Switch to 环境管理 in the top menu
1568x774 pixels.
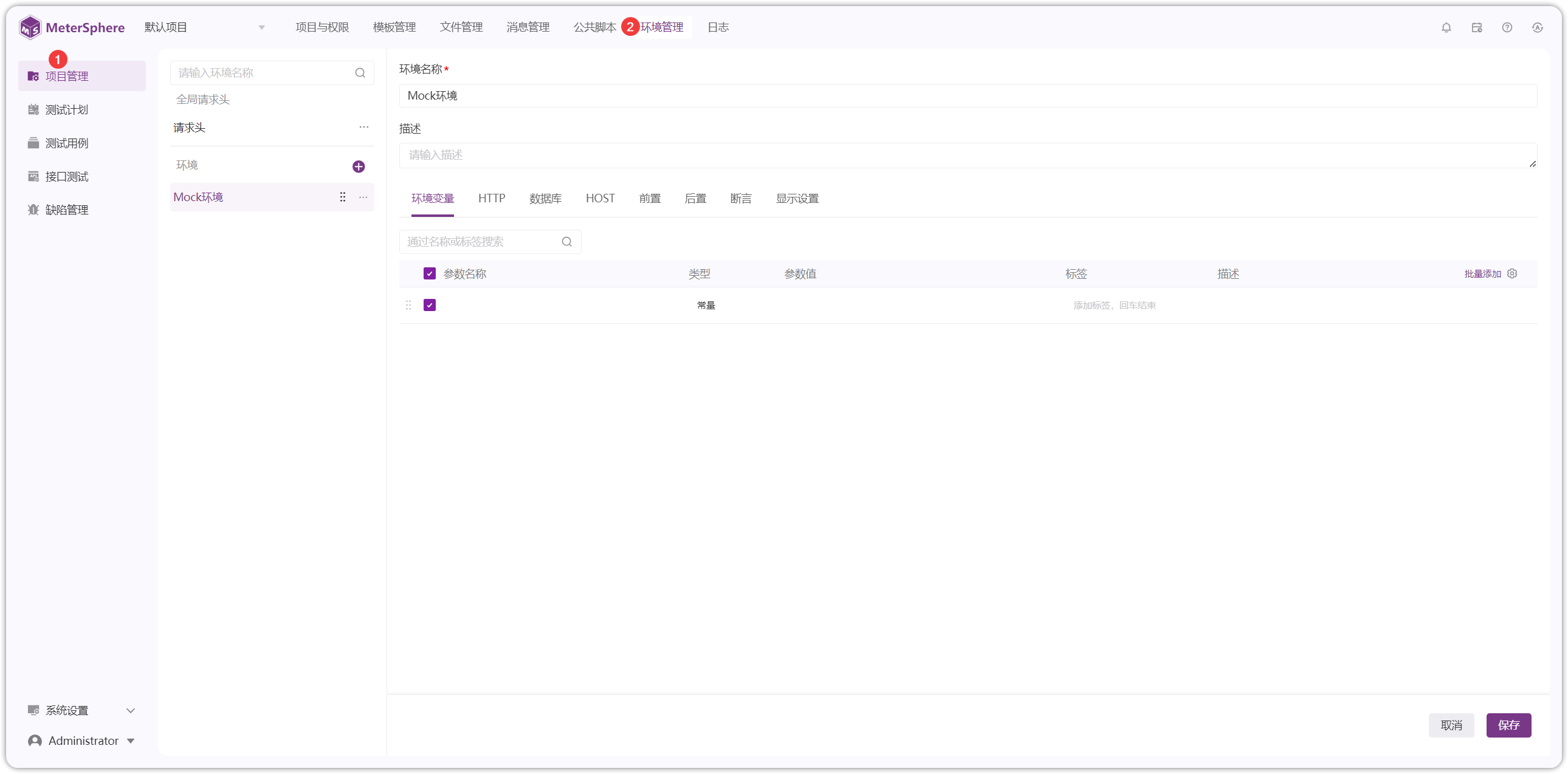[x=662, y=27]
